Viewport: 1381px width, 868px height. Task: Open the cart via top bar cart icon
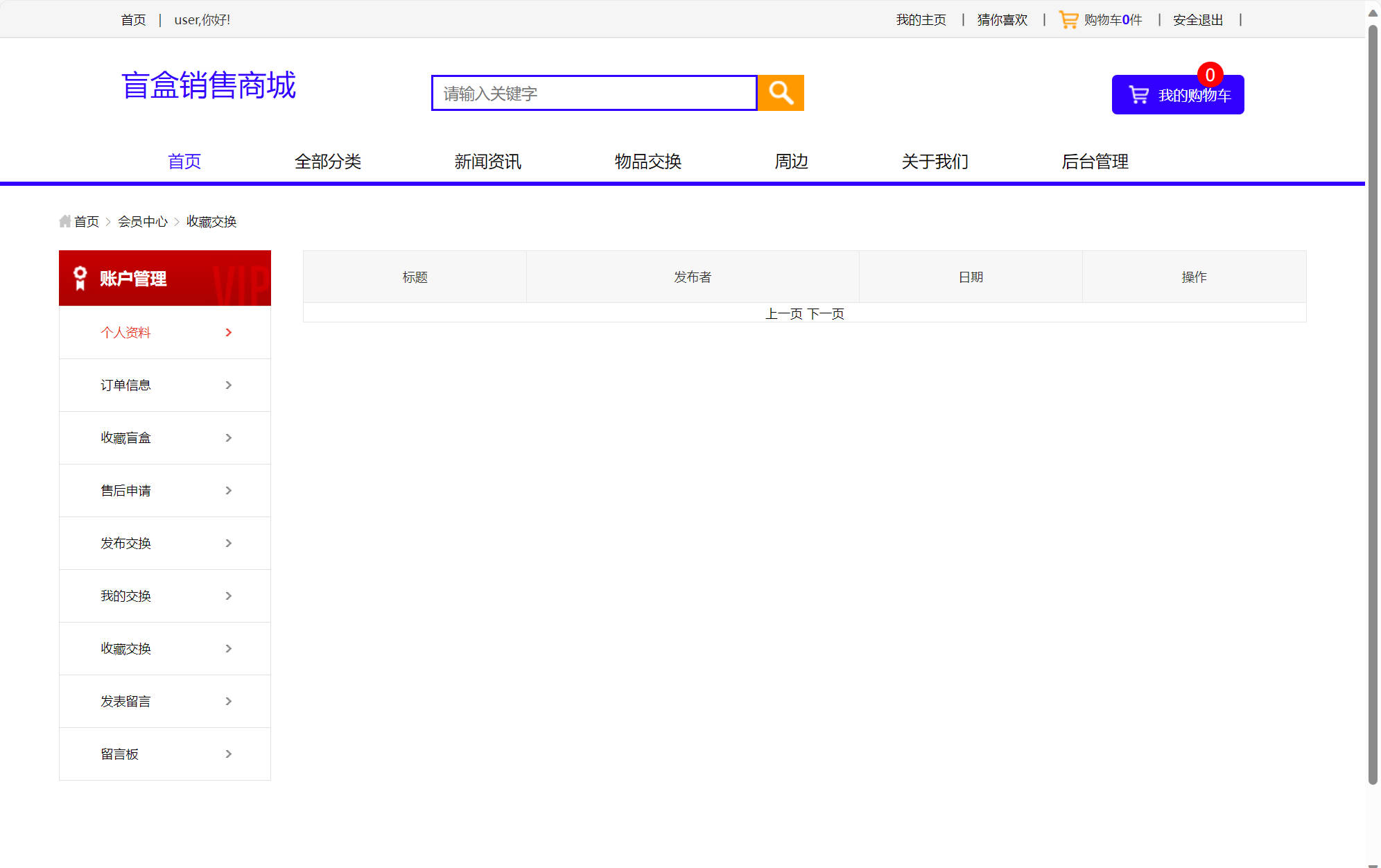click(1069, 19)
